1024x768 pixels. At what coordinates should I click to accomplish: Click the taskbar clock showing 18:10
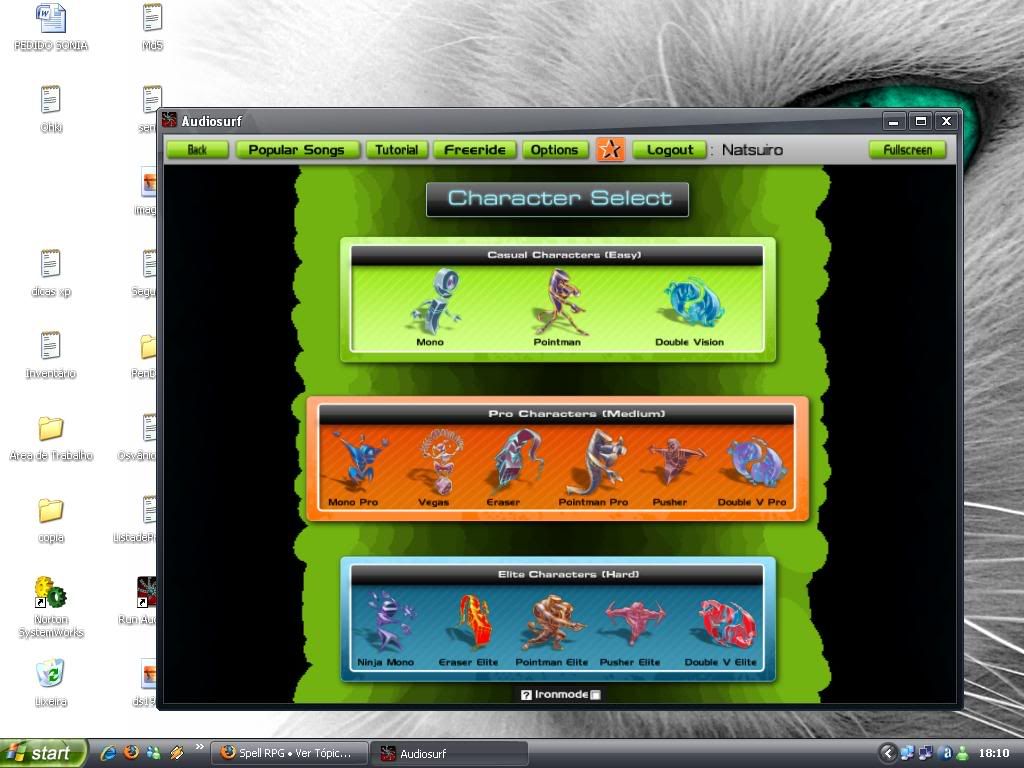tap(993, 753)
